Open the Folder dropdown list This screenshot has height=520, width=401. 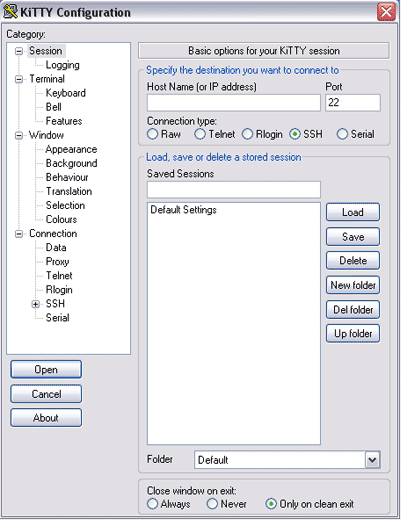(372, 460)
